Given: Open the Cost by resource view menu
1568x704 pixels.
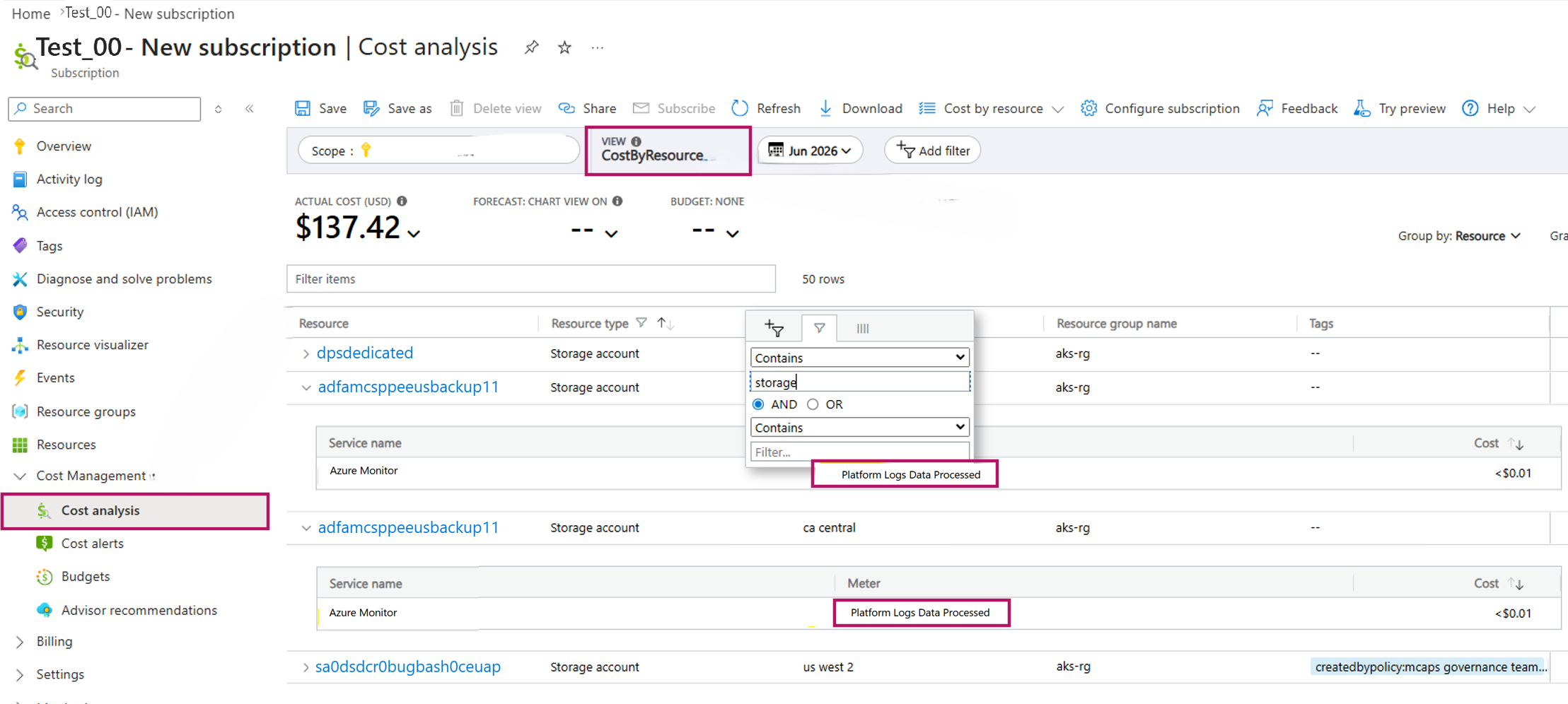Looking at the screenshot, I should click(992, 108).
